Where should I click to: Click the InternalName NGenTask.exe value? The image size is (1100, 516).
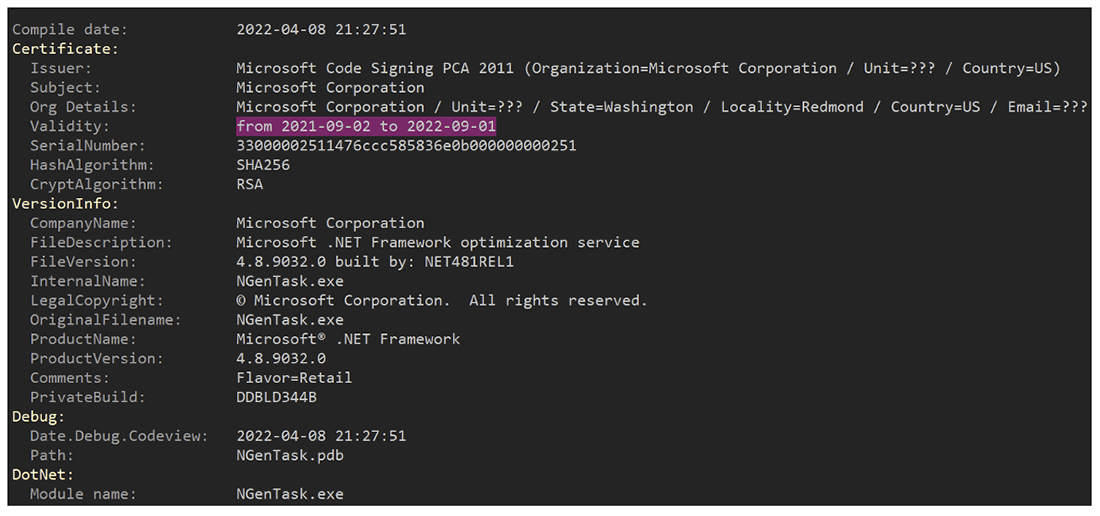[290, 281]
